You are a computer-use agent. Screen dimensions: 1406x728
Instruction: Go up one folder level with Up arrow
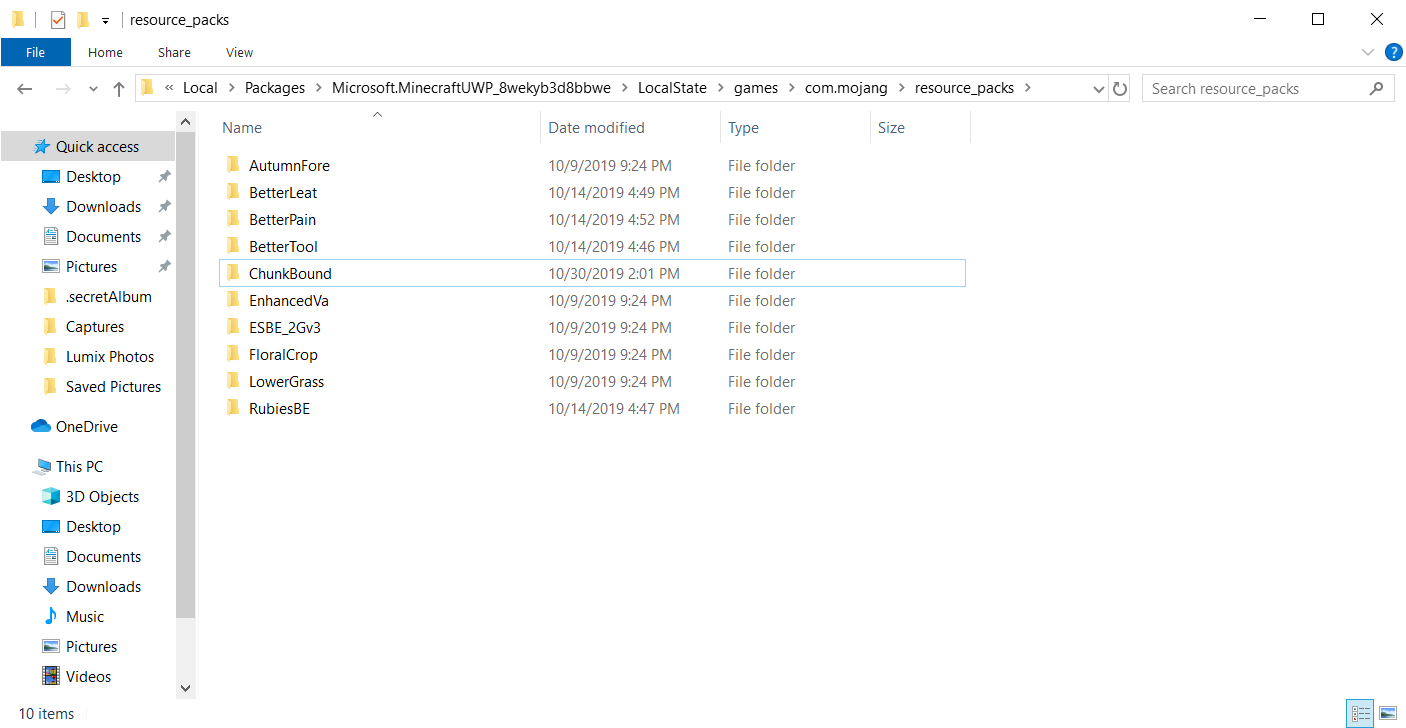[119, 89]
